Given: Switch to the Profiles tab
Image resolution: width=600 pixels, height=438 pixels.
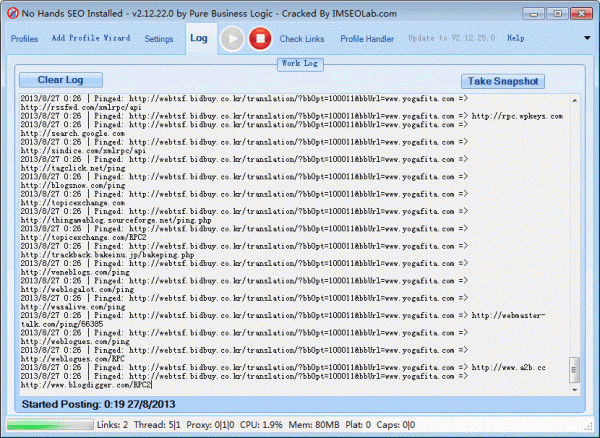Looking at the screenshot, I should pos(24,39).
